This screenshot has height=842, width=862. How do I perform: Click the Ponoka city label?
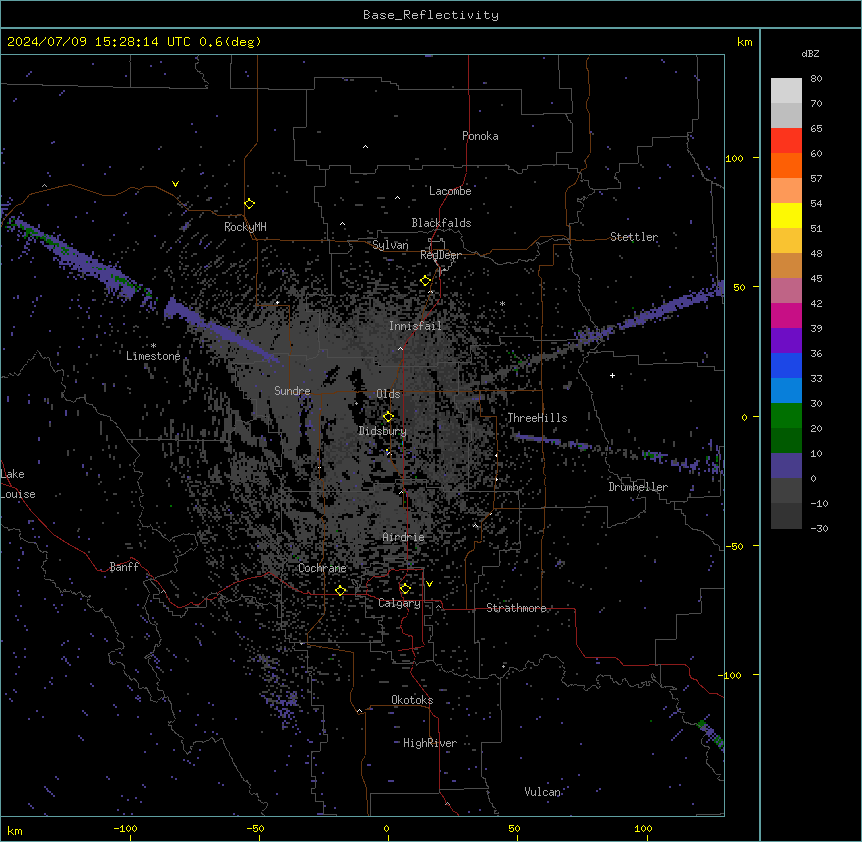480,136
